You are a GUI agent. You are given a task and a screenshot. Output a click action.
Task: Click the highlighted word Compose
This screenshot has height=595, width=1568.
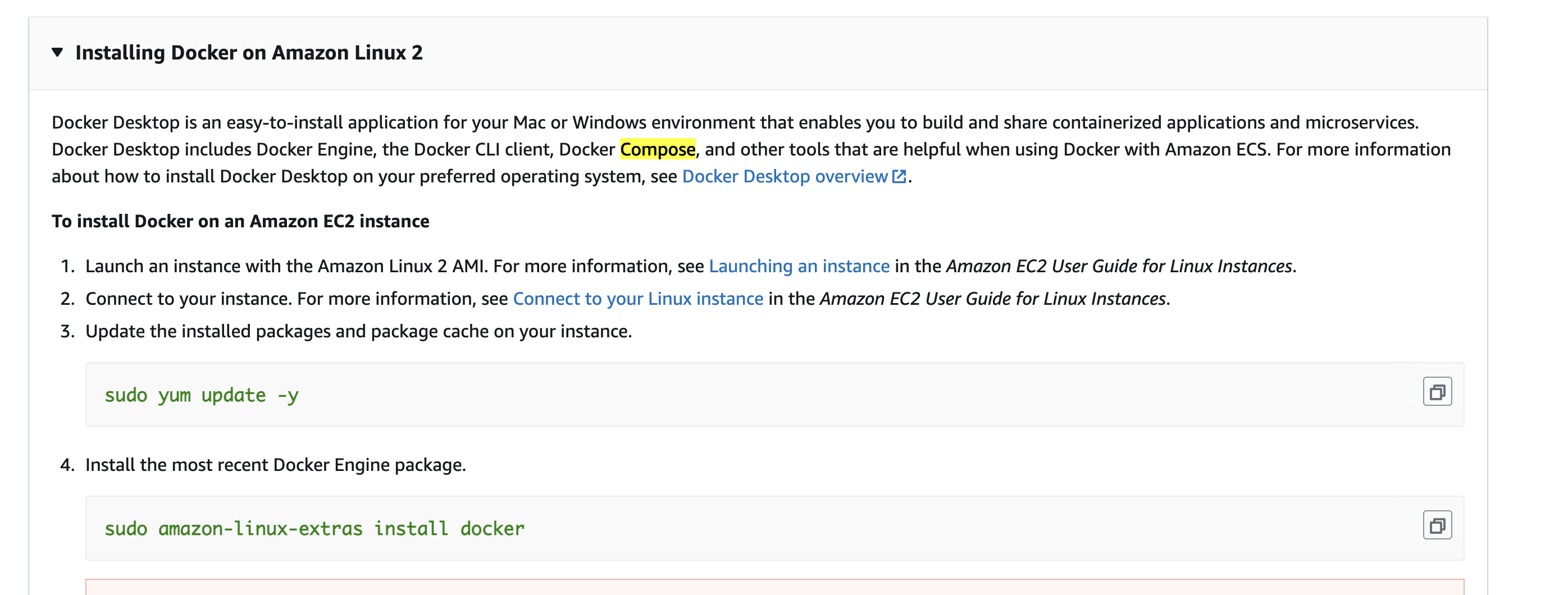[658, 150]
